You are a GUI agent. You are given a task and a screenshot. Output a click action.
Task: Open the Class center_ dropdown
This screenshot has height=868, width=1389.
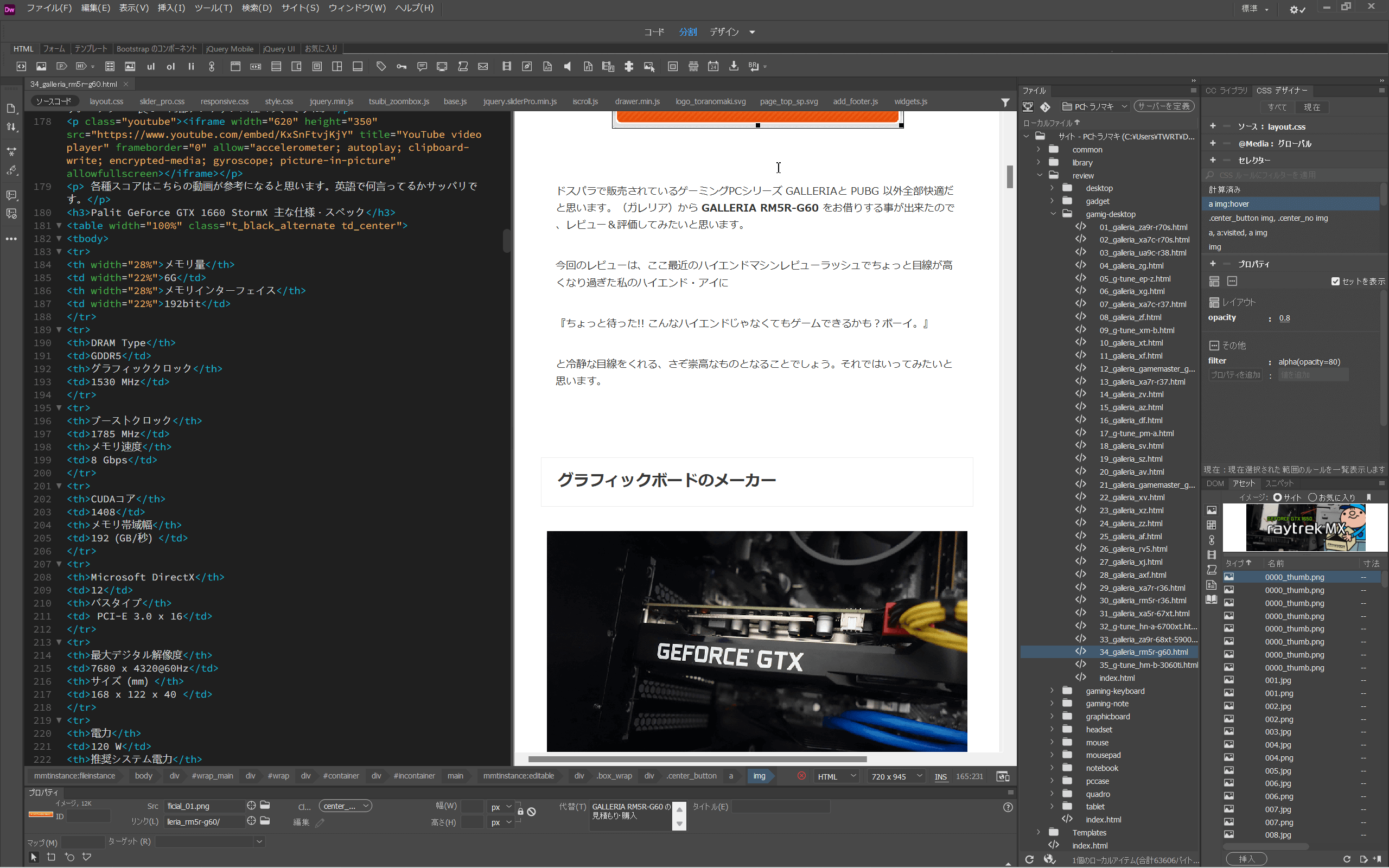[x=345, y=806]
